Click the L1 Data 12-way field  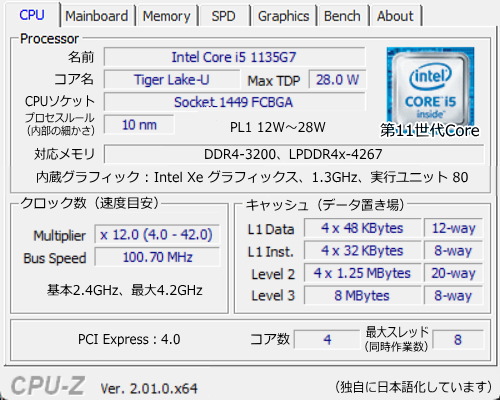coord(453,228)
